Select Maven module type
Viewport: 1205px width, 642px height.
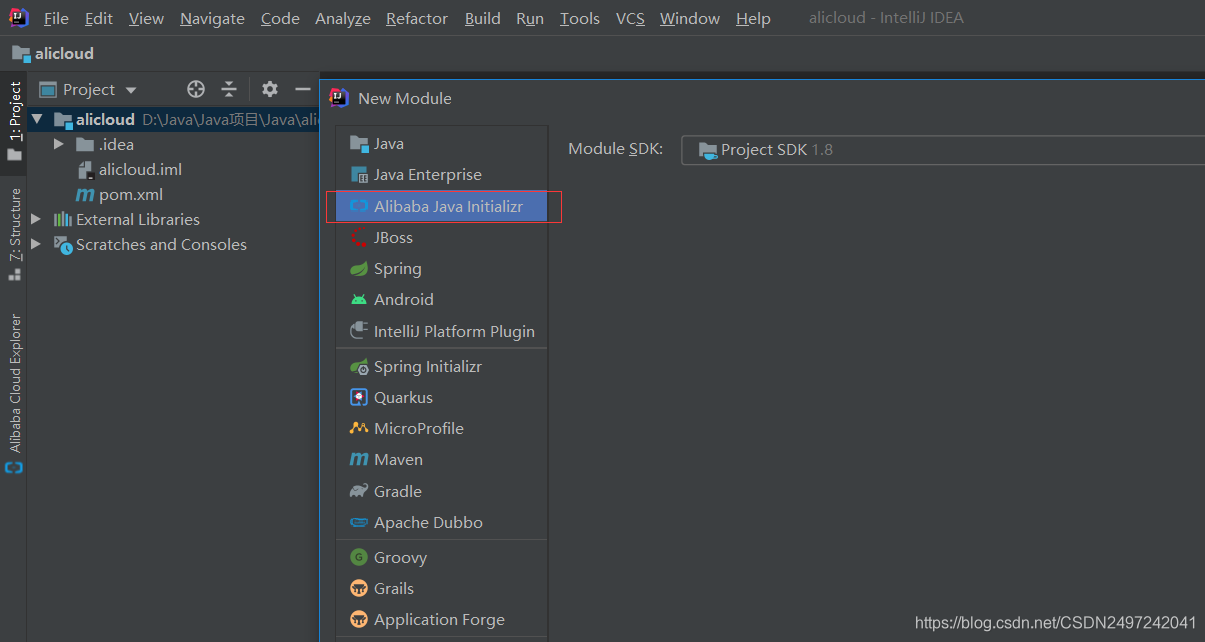point(441,459)
